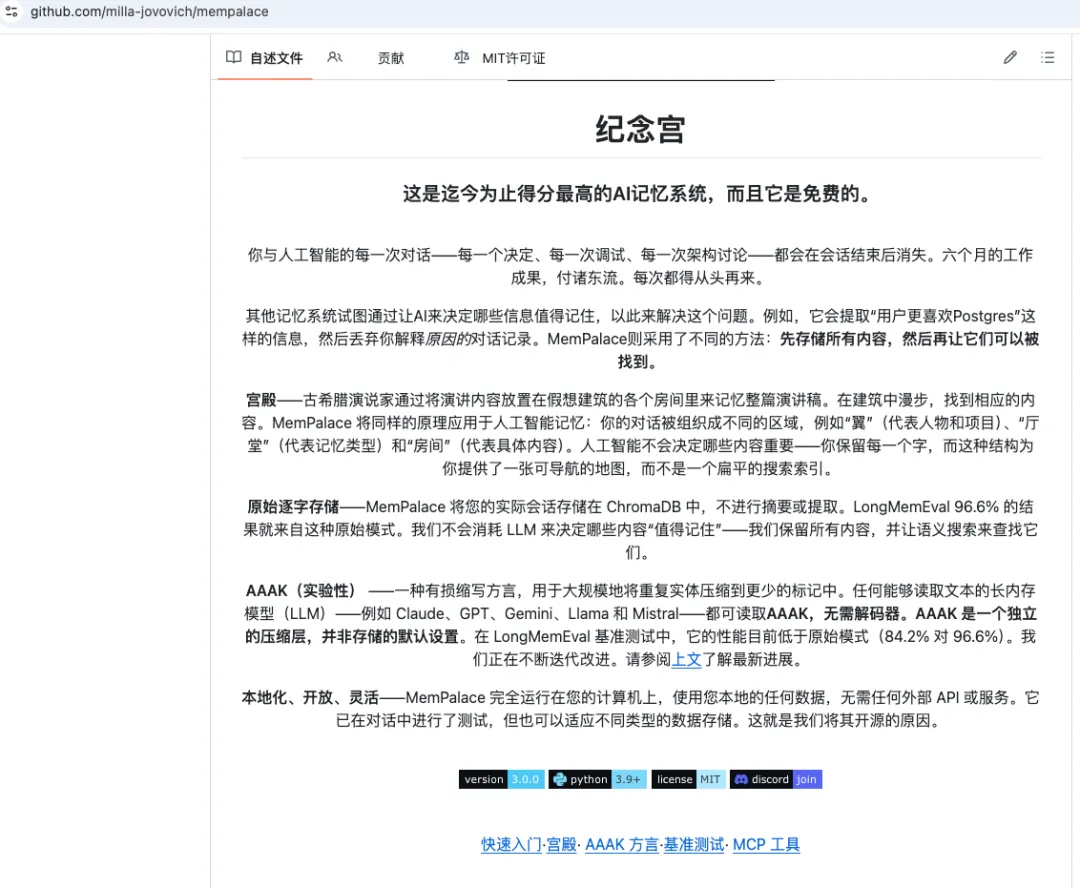The image size is (1080, 888).
Task: Open the 快速入门 link
Action: [x=511, y=845]
